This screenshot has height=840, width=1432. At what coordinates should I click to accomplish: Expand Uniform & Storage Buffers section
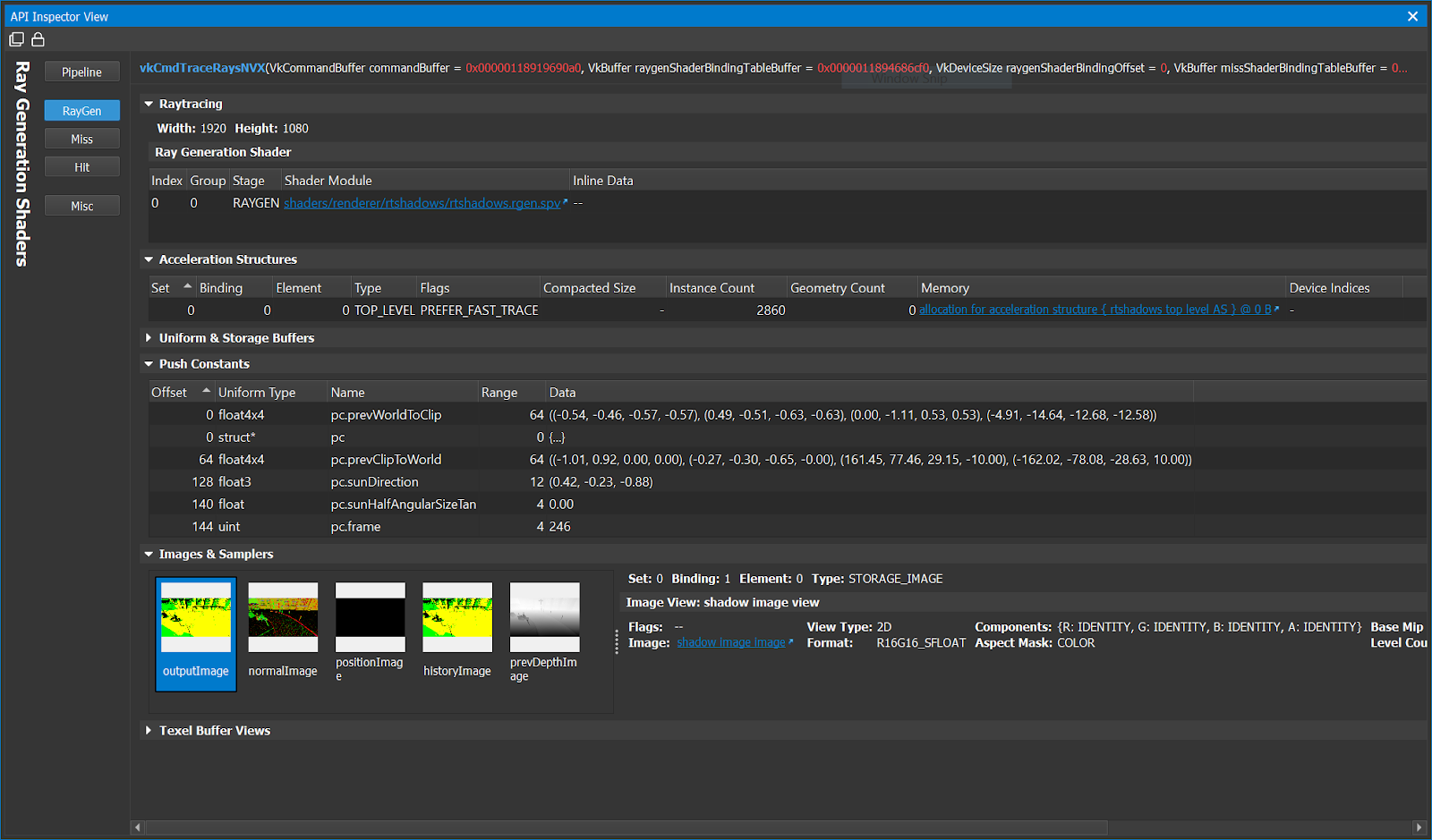coord(149,338)
